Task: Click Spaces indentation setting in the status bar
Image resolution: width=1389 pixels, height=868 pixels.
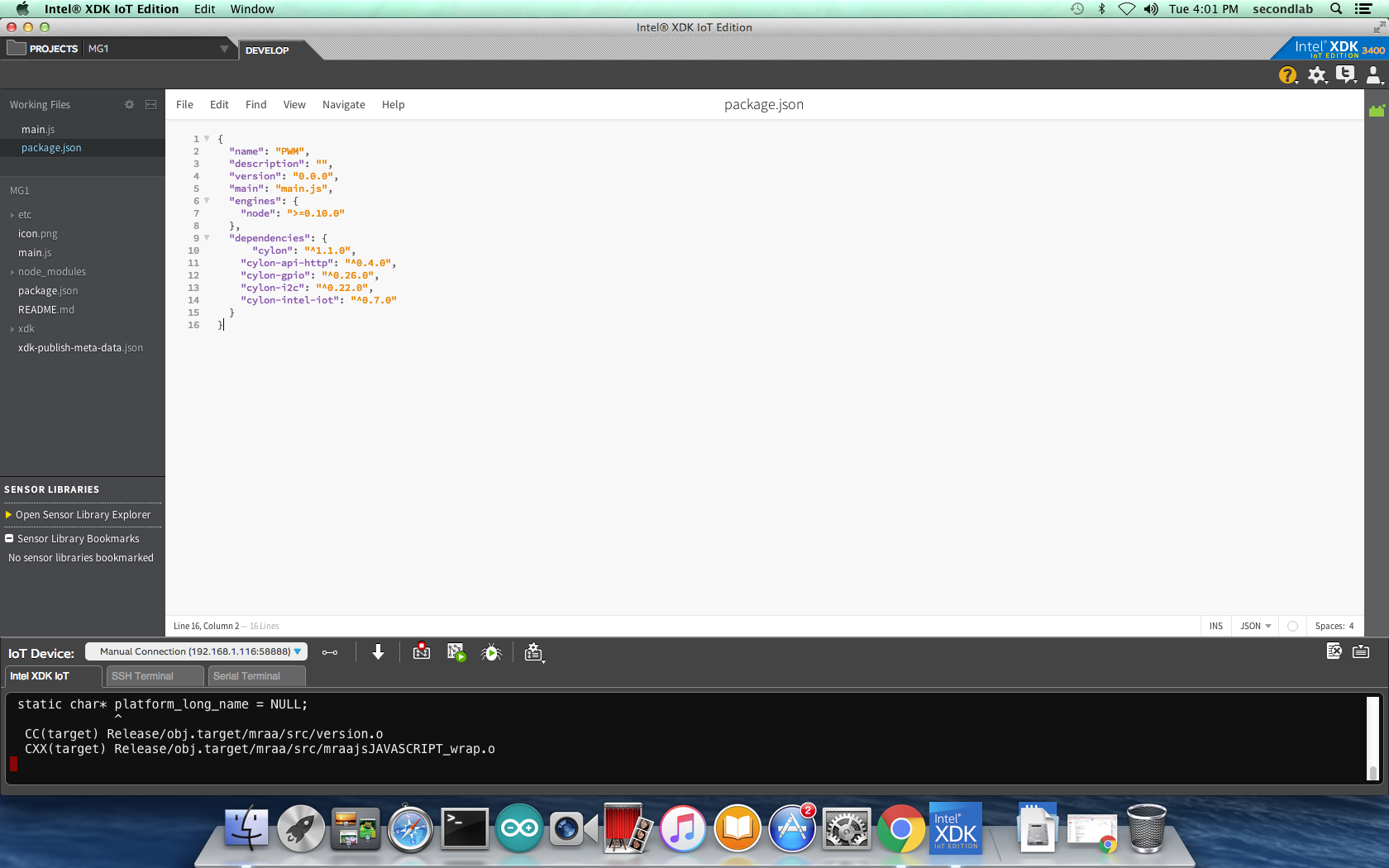Action: (1334, 627)
